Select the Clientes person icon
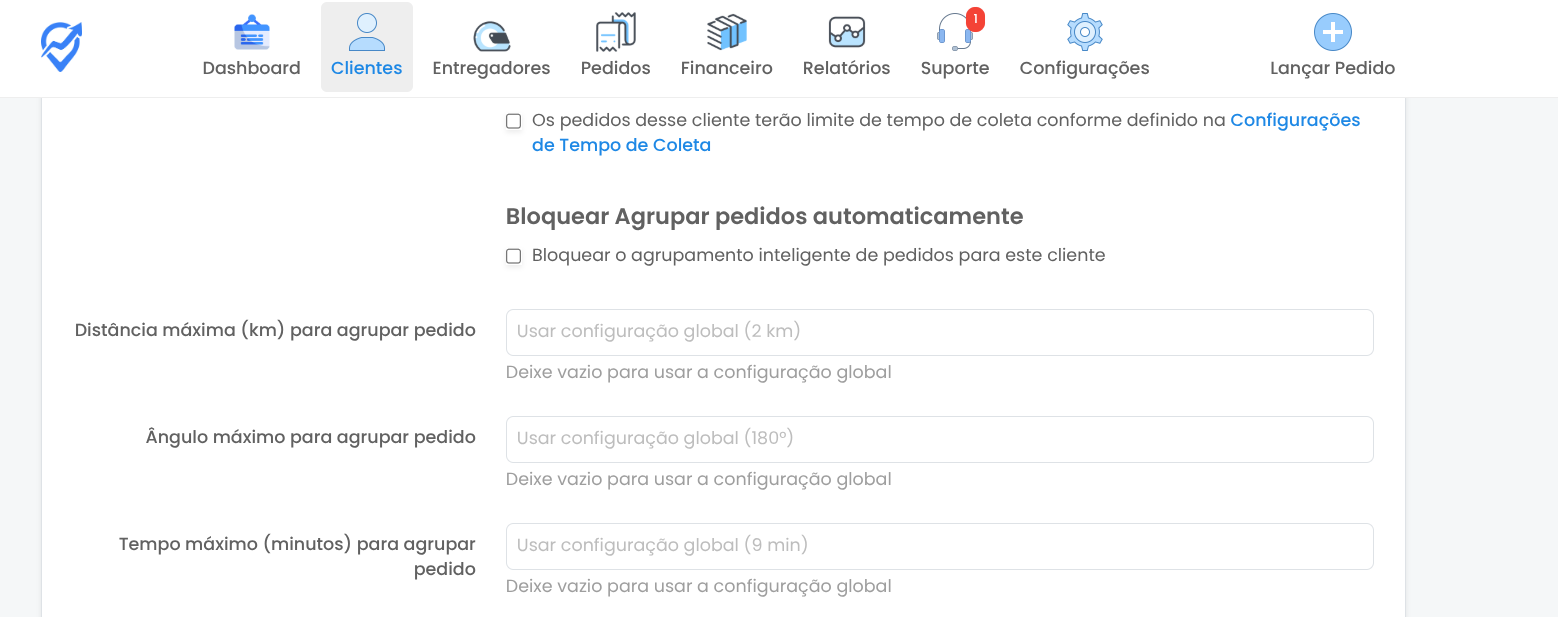The image size is (1558, 617). (366, 33)
